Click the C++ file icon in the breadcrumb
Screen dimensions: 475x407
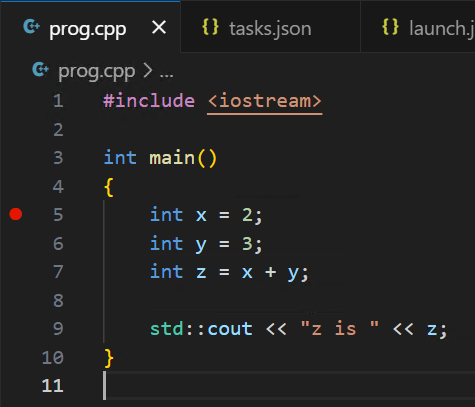pos(41,70)
